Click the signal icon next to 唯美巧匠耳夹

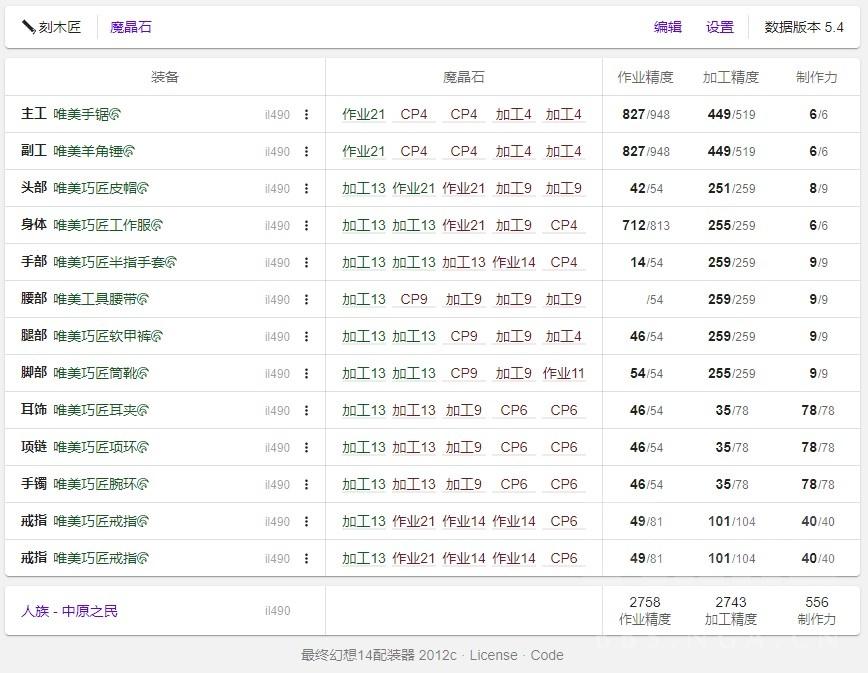142,410
